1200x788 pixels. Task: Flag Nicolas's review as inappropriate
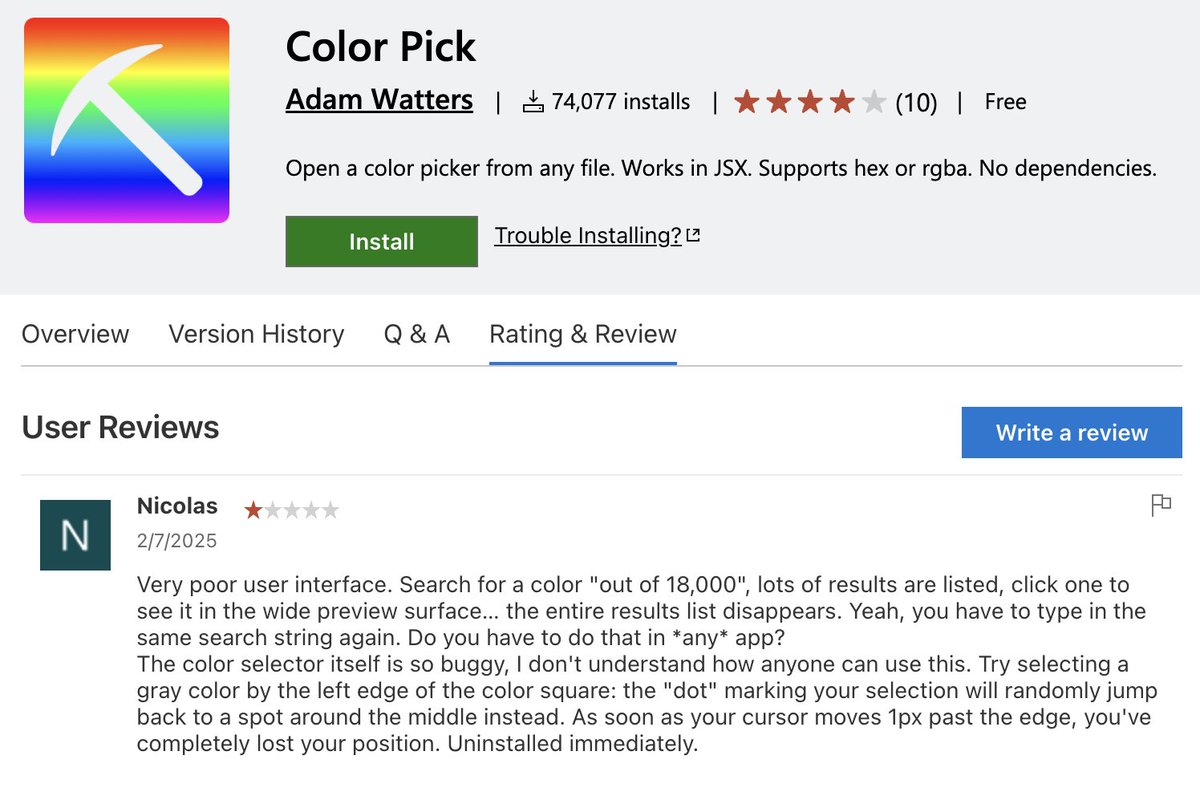1161,505
